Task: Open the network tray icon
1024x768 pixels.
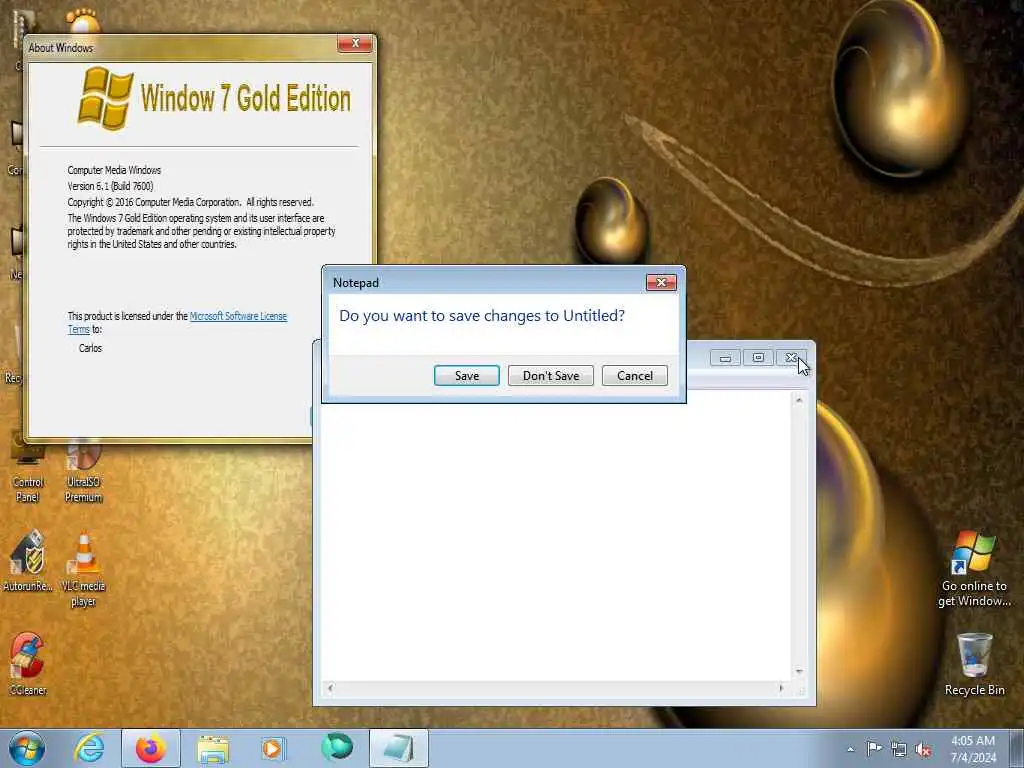Action: tap(899, 750)
